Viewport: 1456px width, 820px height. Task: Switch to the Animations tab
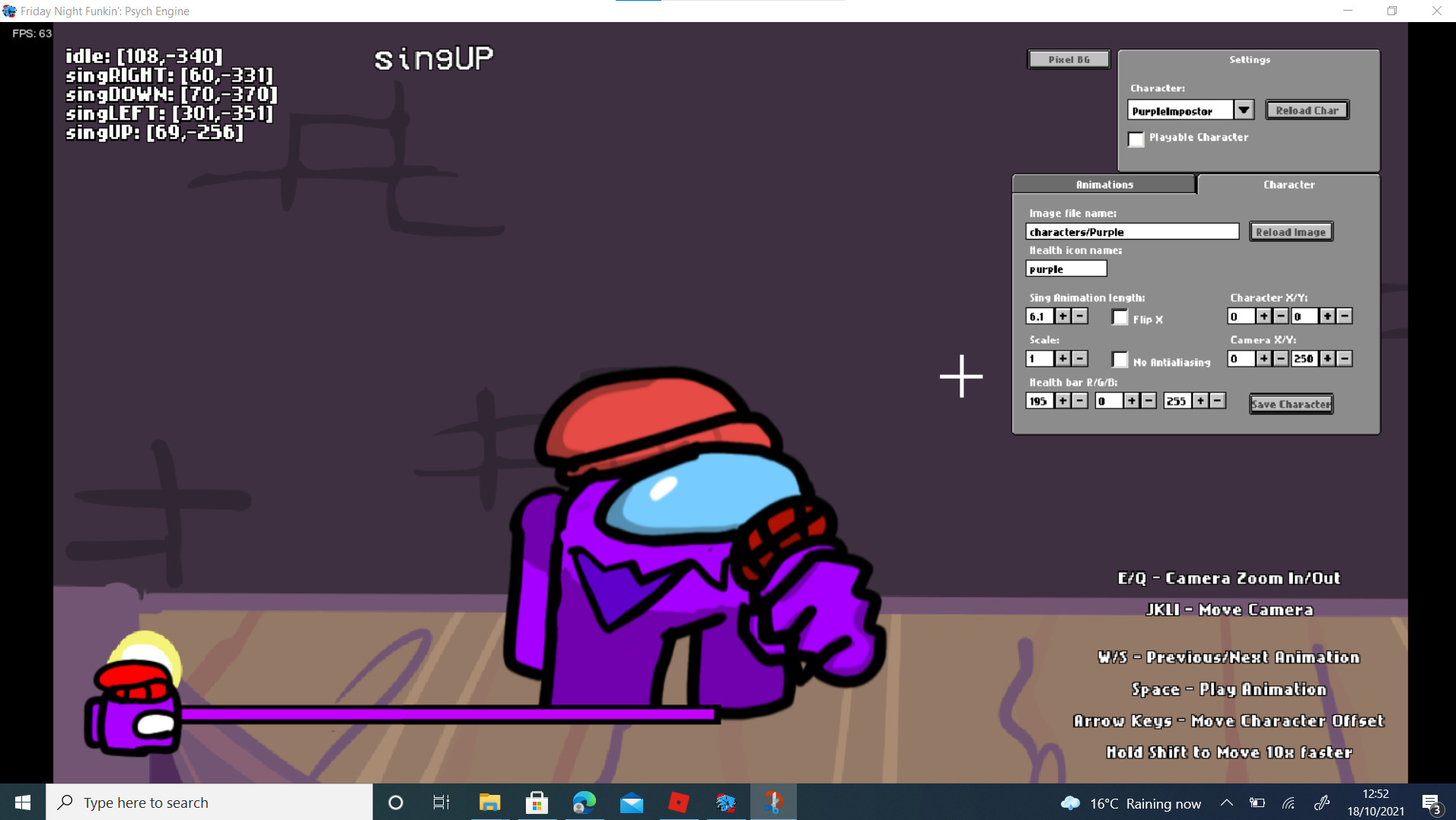1104,184
